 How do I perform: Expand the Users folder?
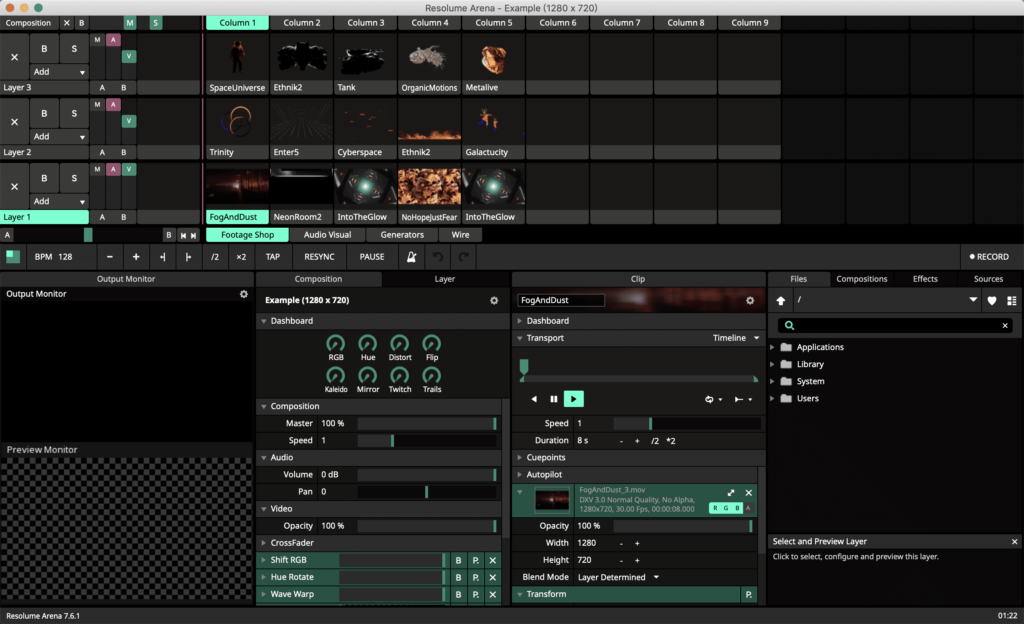(773, 398)
